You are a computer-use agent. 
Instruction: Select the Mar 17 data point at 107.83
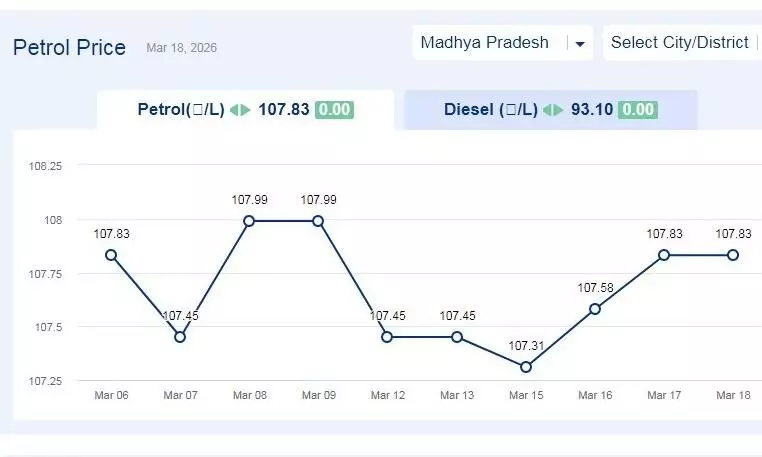664,255
